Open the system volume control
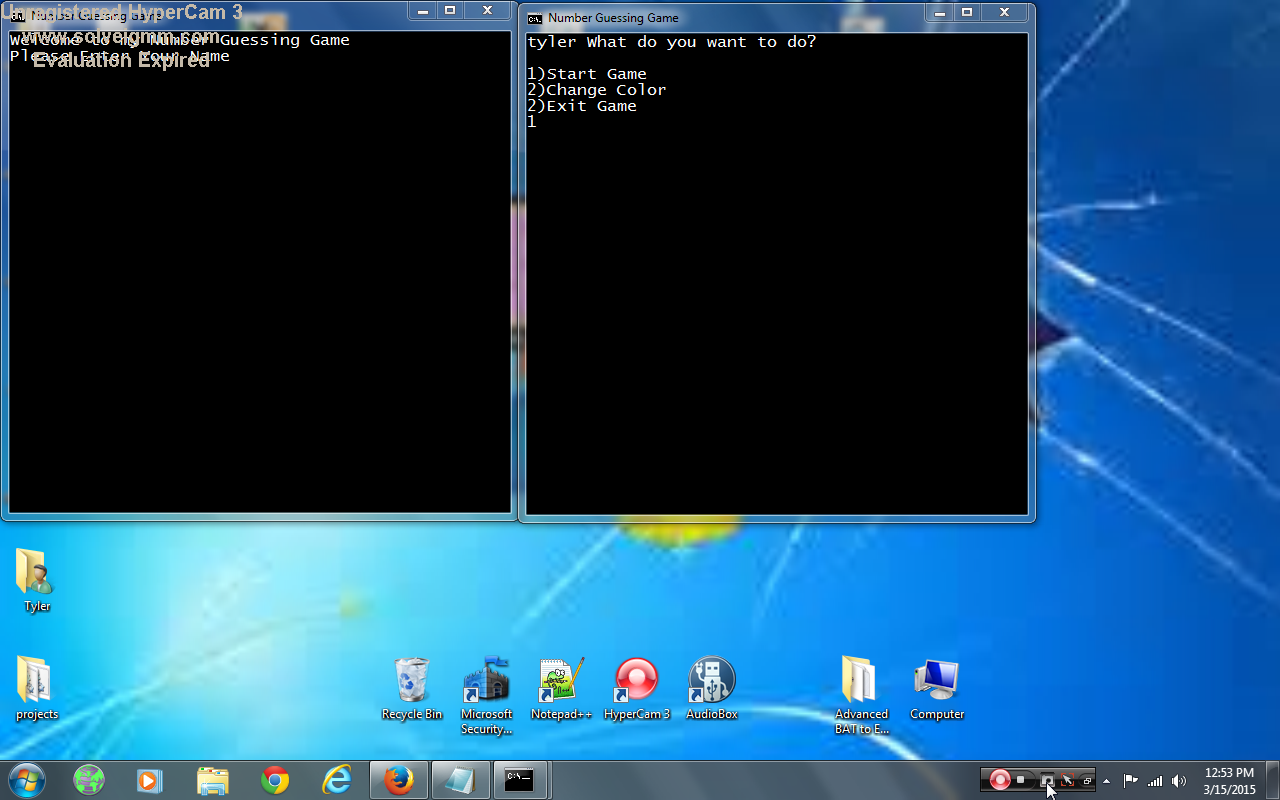This screenshot has height=800, width=1280. (1179, 780)
